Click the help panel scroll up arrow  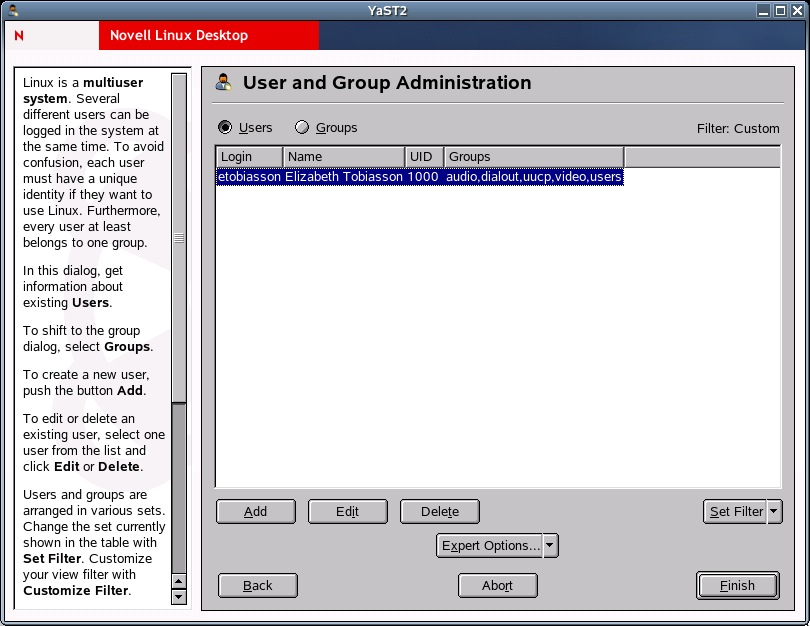click(179, 581)
